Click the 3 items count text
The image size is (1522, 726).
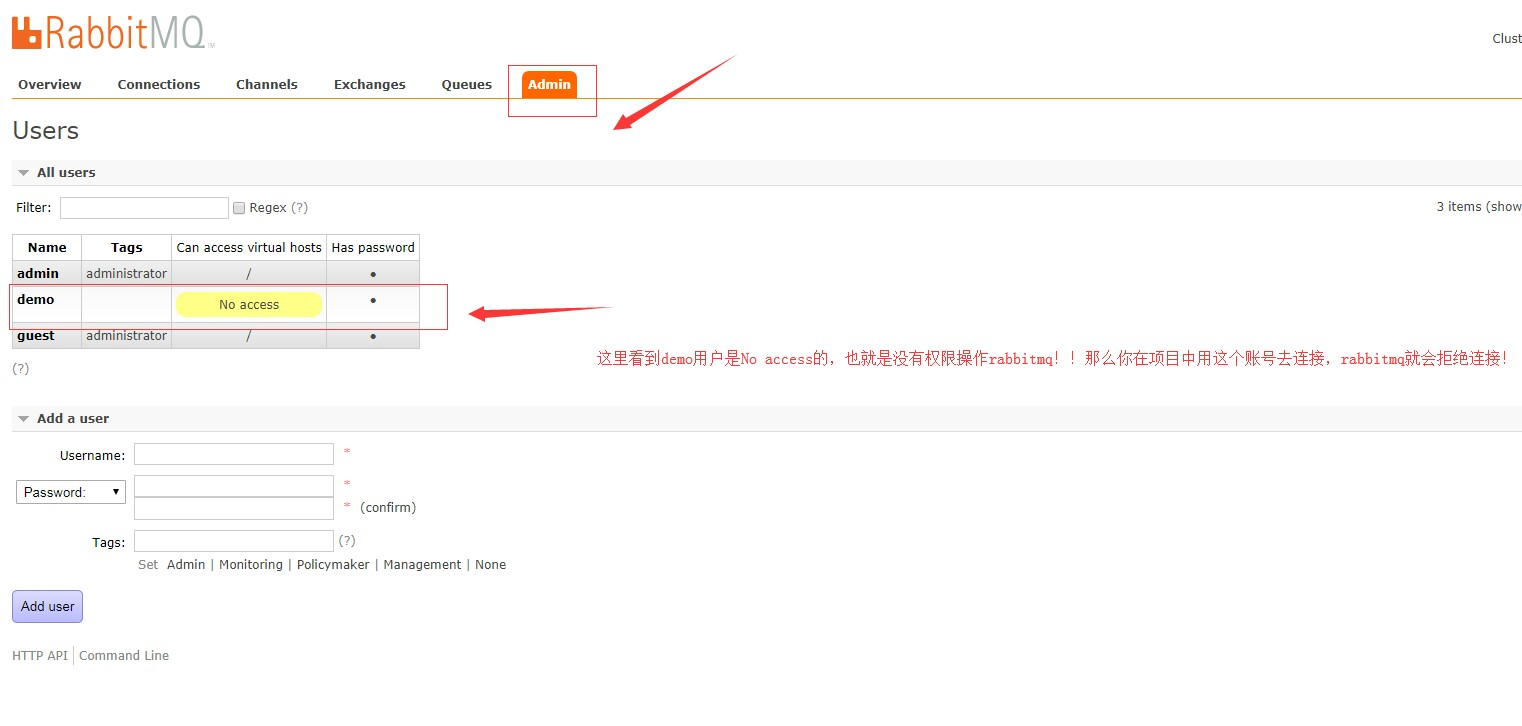[1479, 207]
